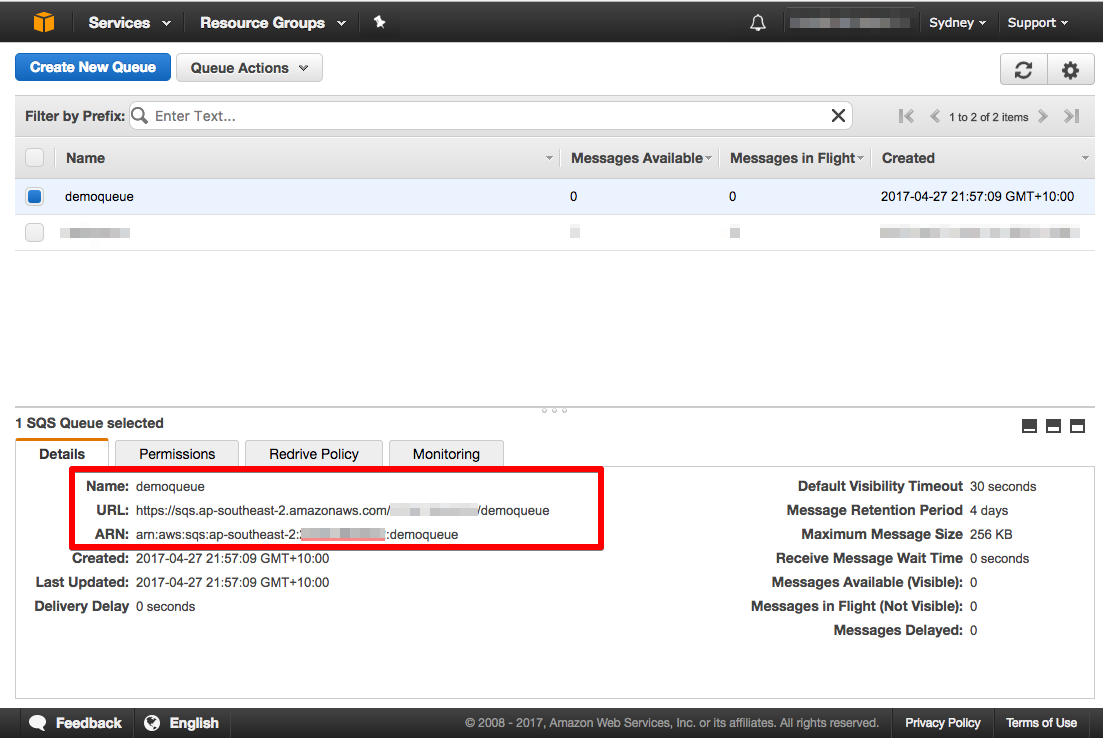Switch to the Details tab

point(62,454)
